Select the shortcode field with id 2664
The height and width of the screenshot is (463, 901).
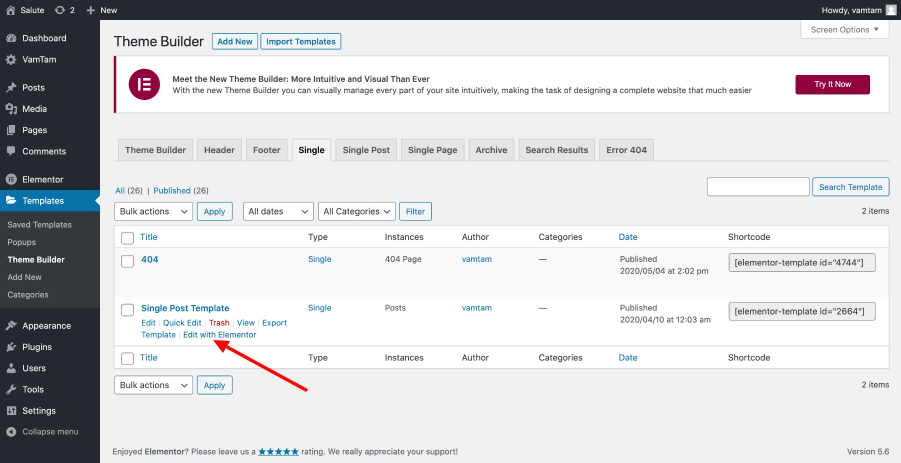[802, 311]
